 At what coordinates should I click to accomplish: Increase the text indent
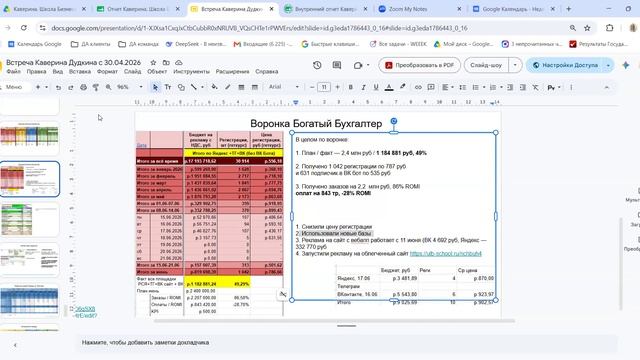pos(522,87)
